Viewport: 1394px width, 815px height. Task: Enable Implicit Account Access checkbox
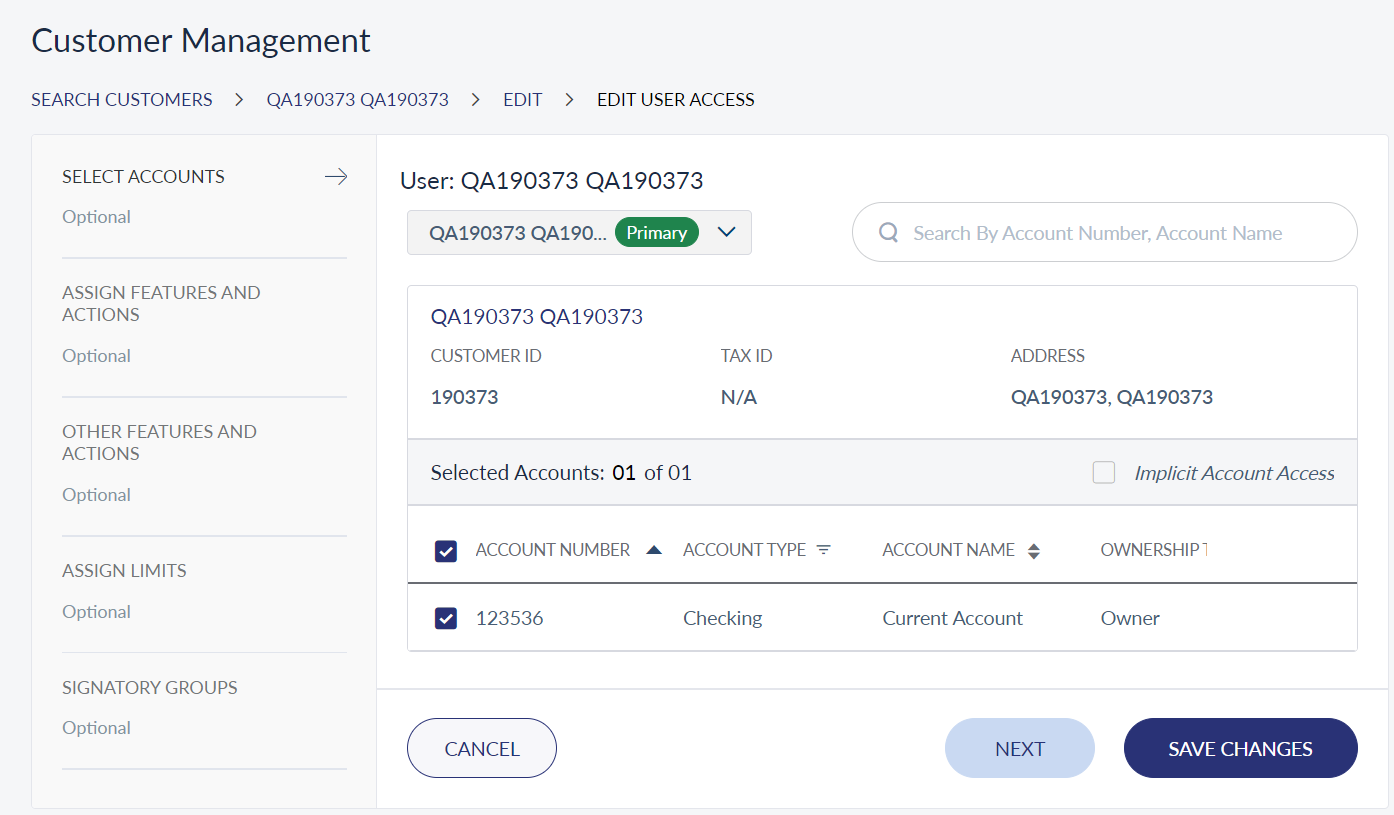pos(1104,473)
